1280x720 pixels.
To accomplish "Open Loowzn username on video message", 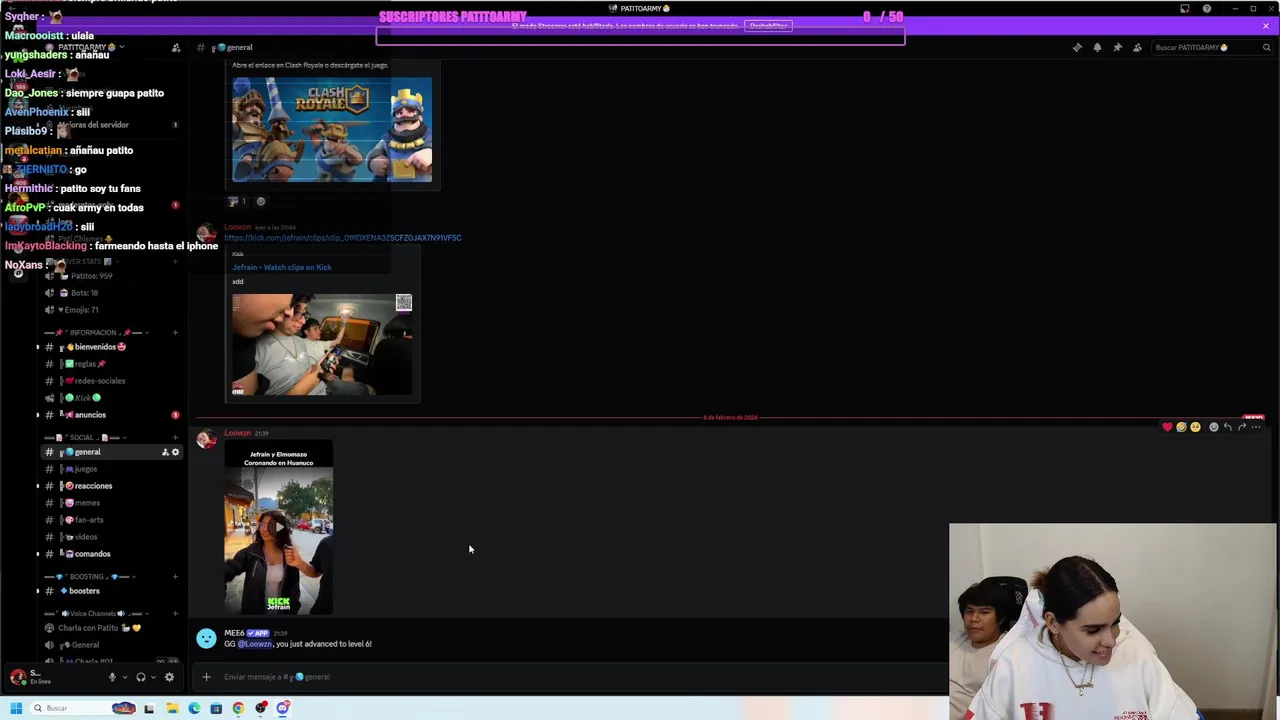I will (238, 433).
